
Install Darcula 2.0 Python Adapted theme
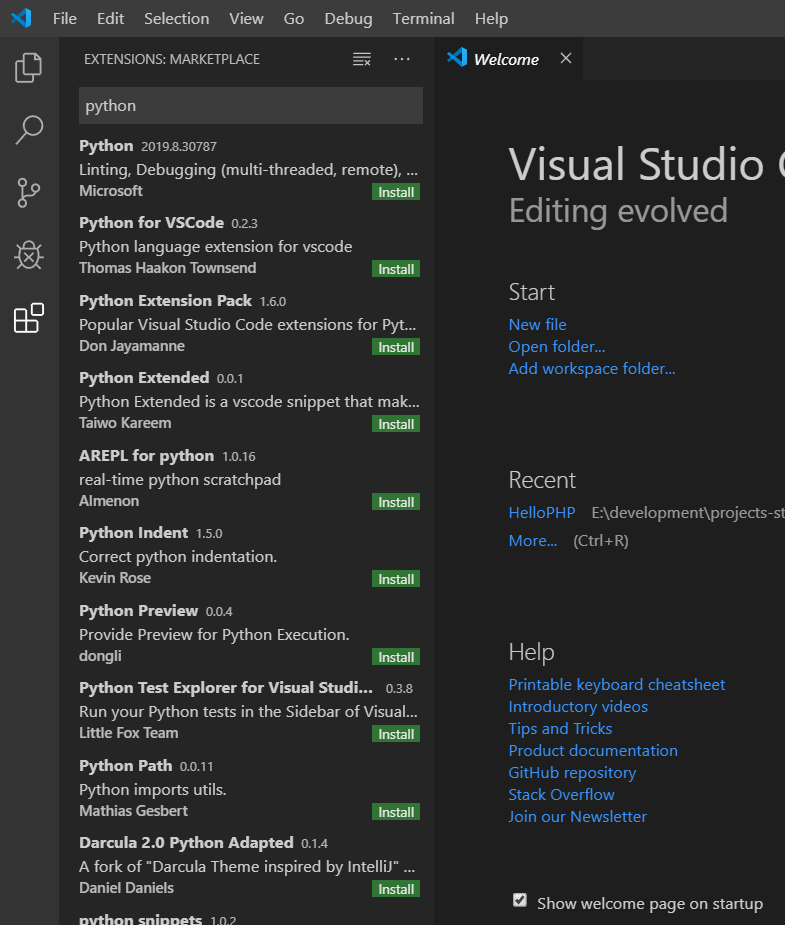point(396,890)
